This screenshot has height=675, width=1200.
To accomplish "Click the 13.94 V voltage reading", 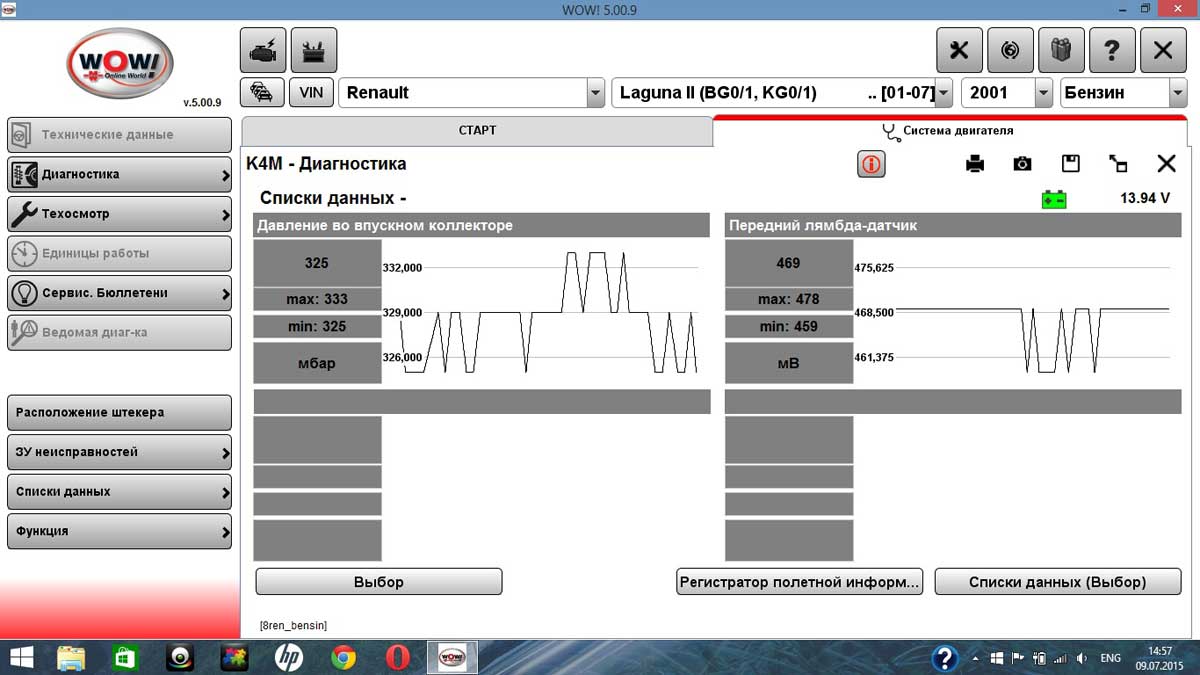I will [1145, 198].
